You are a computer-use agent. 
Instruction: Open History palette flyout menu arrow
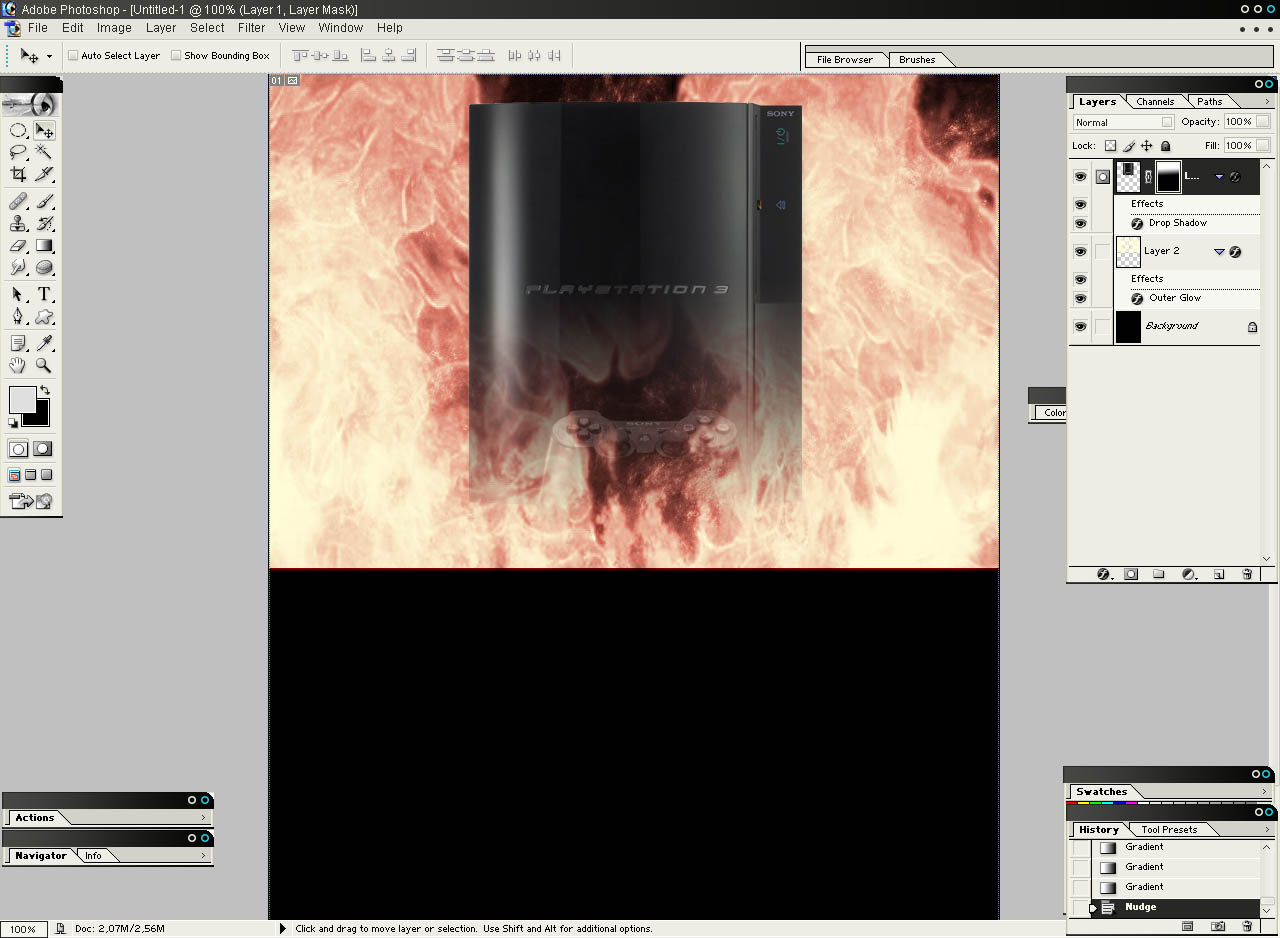click(x=1267, y=829)
